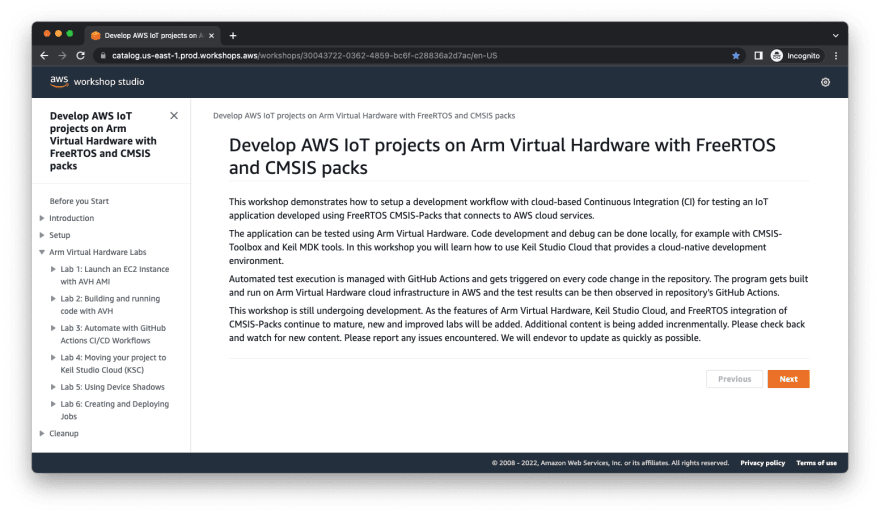Expand the Introduction section
880x515 pixels.
(42, 218)
